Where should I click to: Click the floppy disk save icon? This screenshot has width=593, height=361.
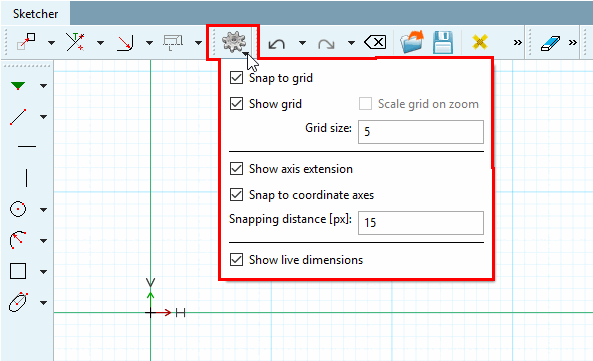443,42
